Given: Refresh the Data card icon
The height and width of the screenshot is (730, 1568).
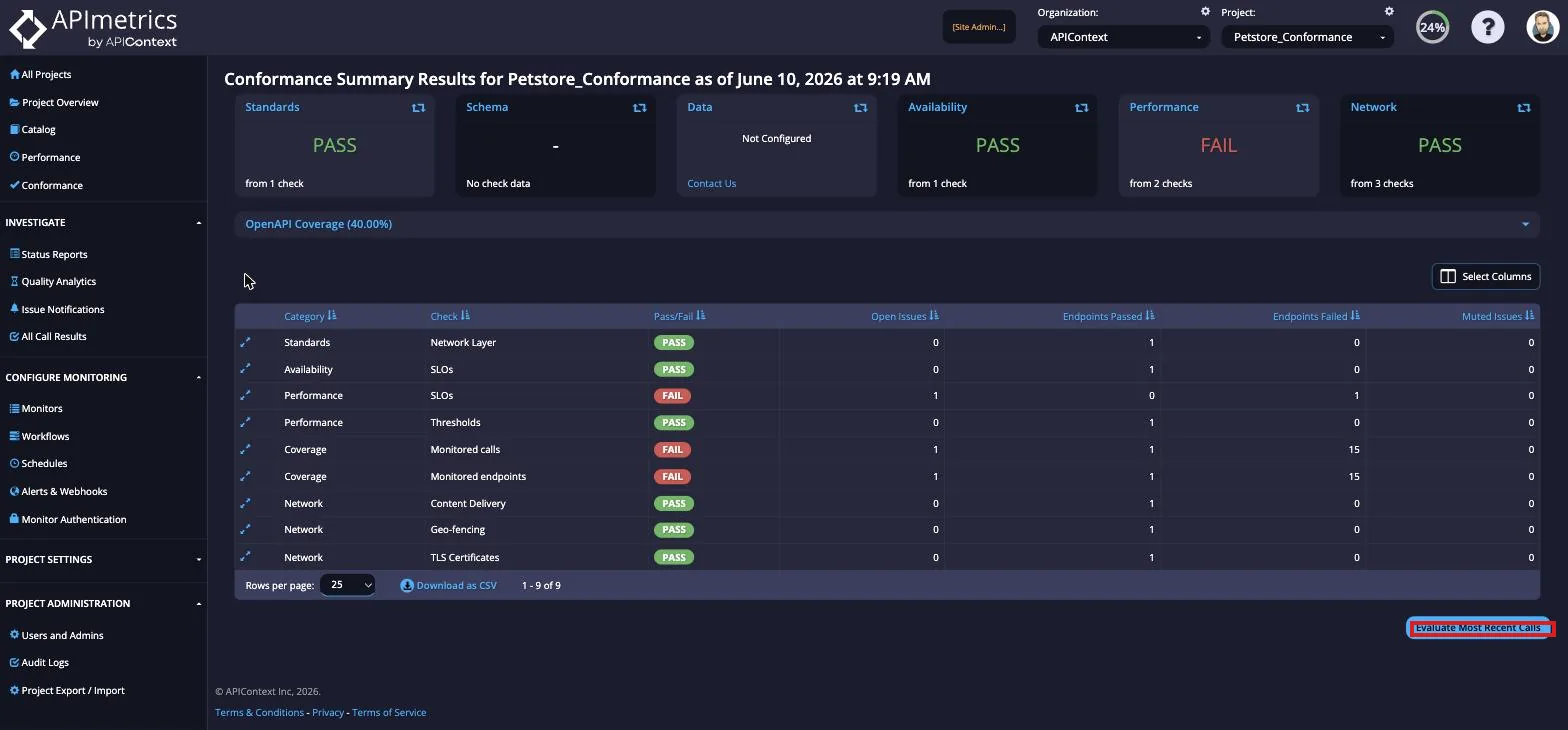Looking at the screenshot, I should click(860, 108).
